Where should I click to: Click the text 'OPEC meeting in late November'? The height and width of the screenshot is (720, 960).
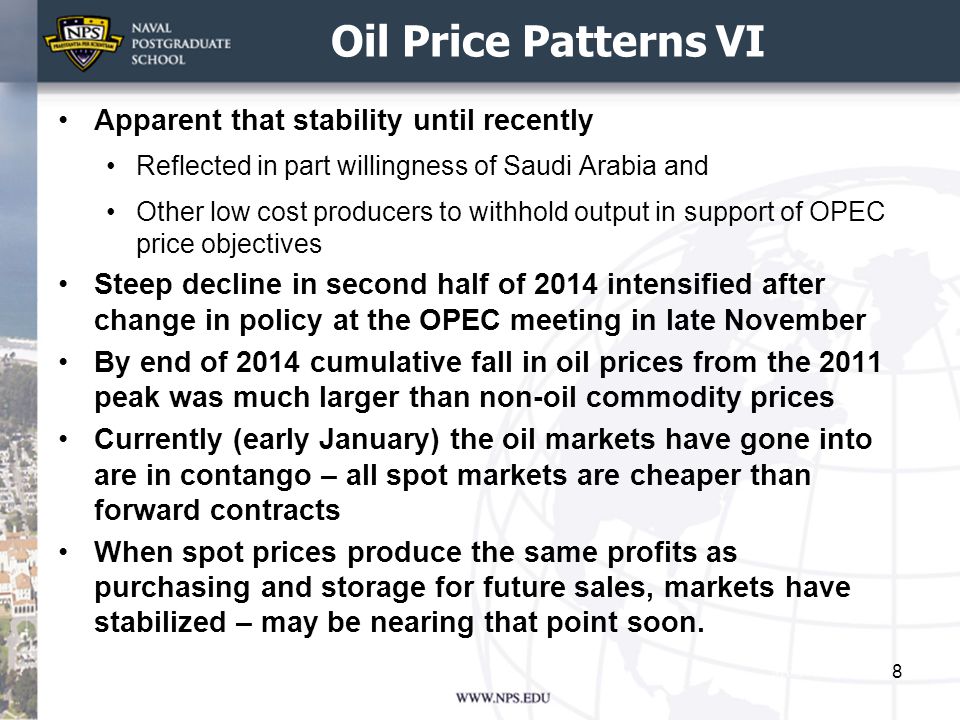[x=642, y=320]
